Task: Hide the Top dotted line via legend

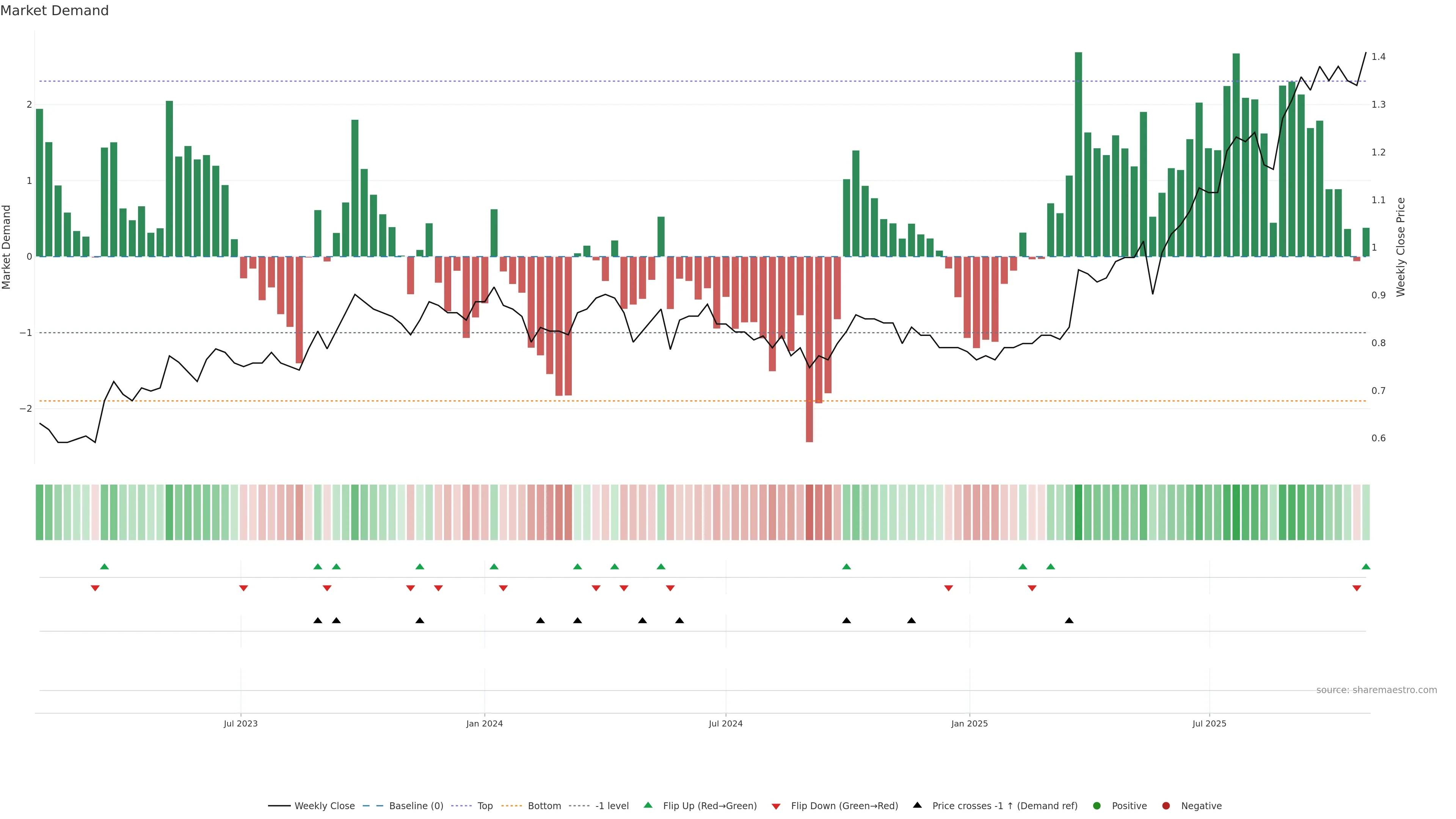Action: [x=485, y=806]
